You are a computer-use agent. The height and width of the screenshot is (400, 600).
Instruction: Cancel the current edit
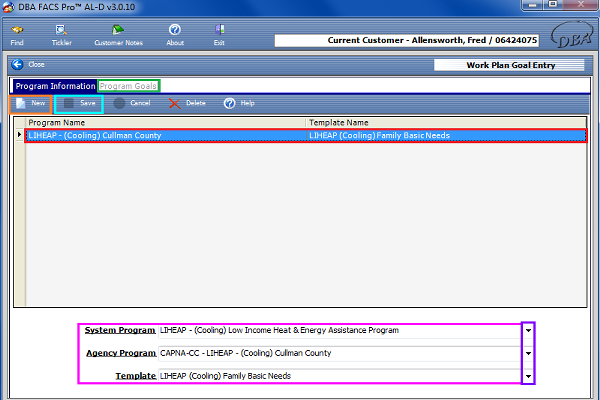pyautogui.click(x=132, y=103)
